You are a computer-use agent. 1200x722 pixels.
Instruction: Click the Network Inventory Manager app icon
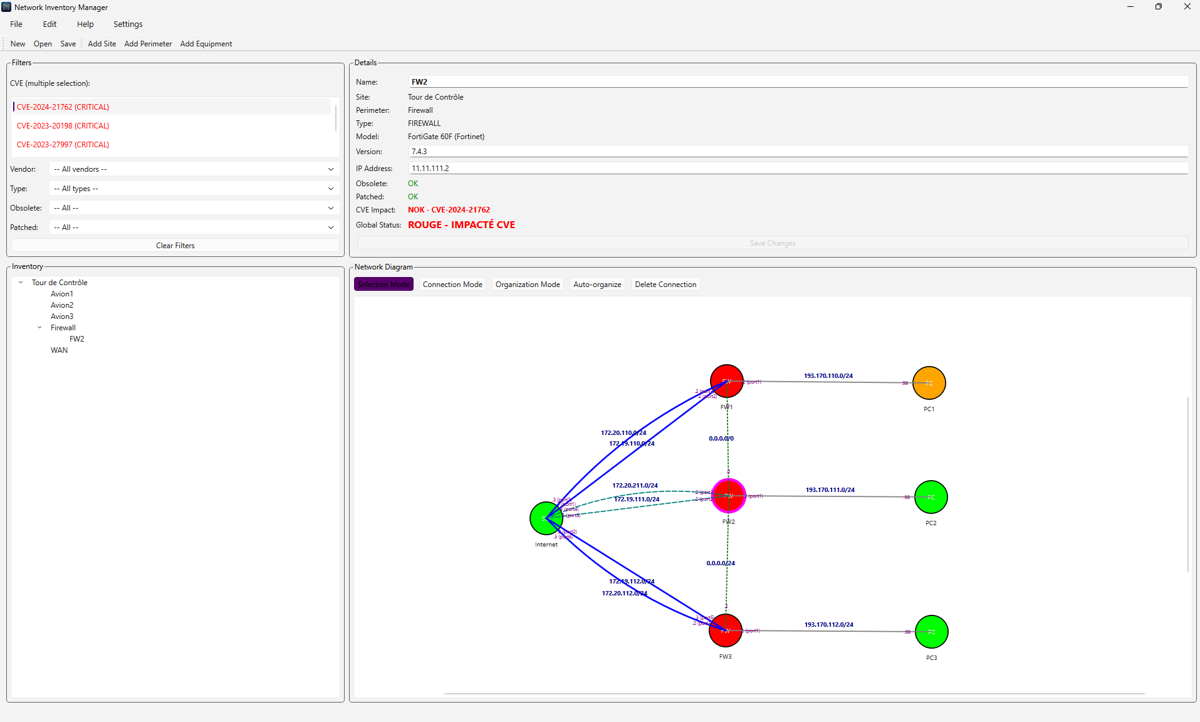(7, 7)
